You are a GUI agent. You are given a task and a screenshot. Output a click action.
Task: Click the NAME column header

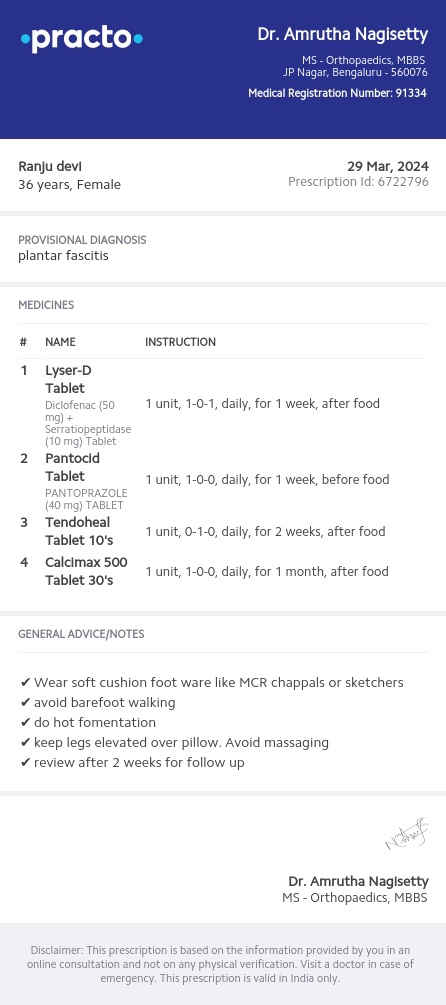60,342
